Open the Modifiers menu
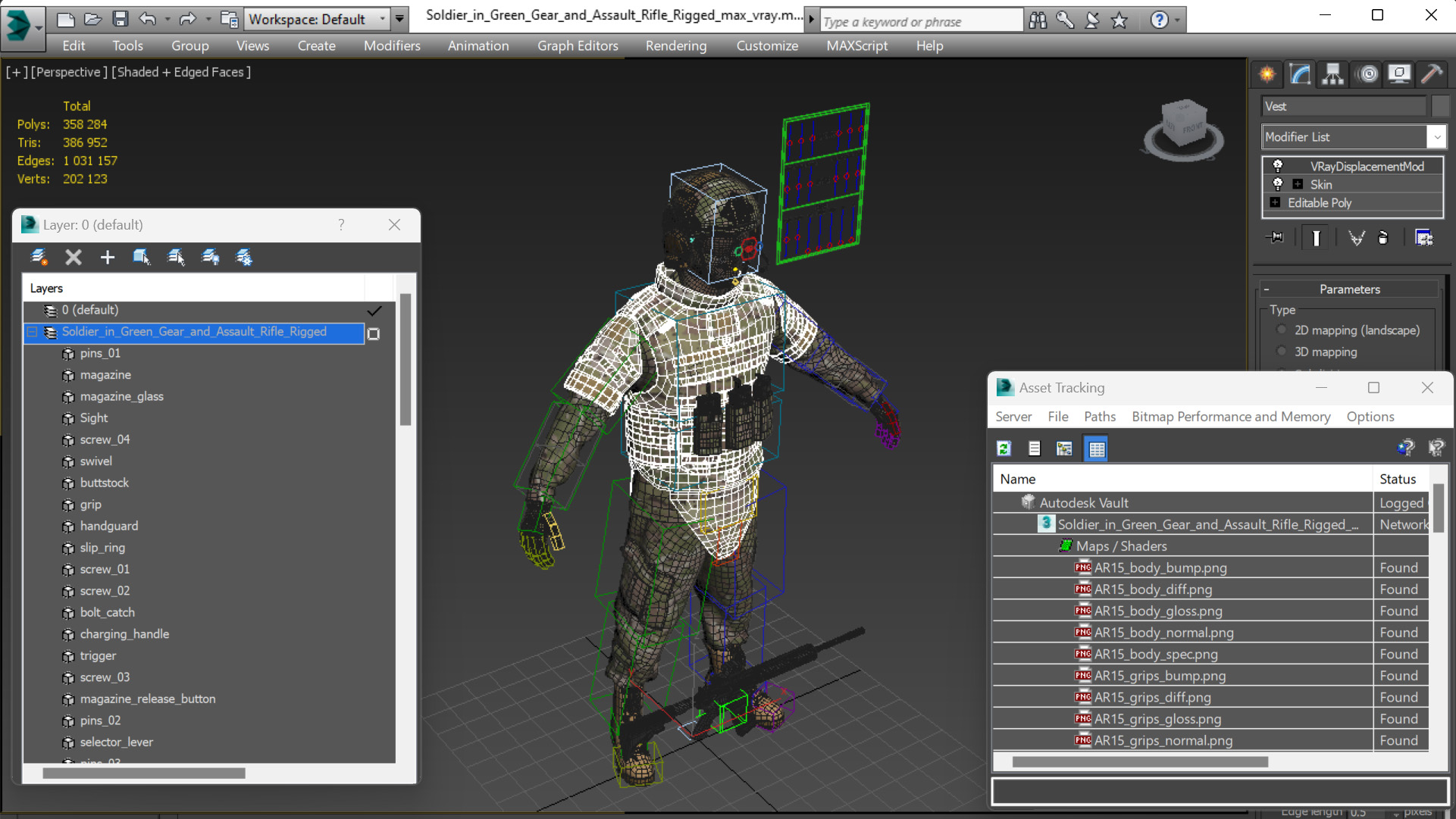The image size is (1456, 819). [392, 45]
